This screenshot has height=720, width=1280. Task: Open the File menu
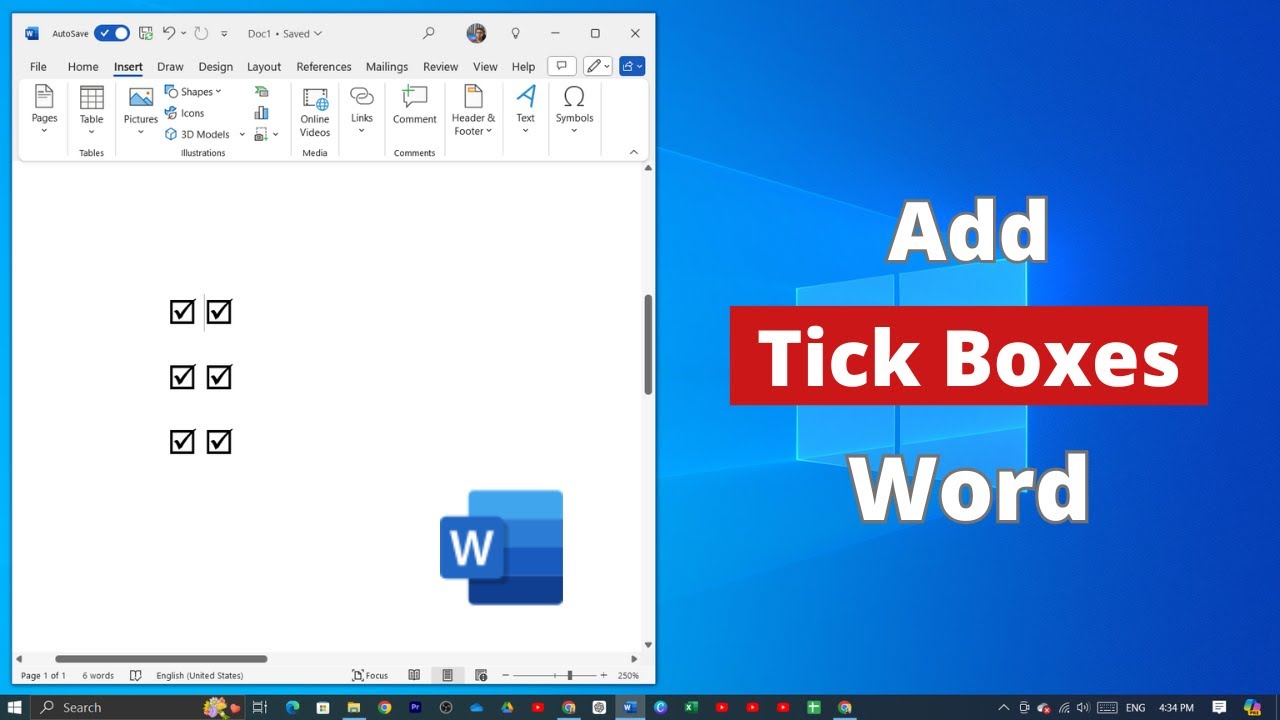(x=38, y=67)
